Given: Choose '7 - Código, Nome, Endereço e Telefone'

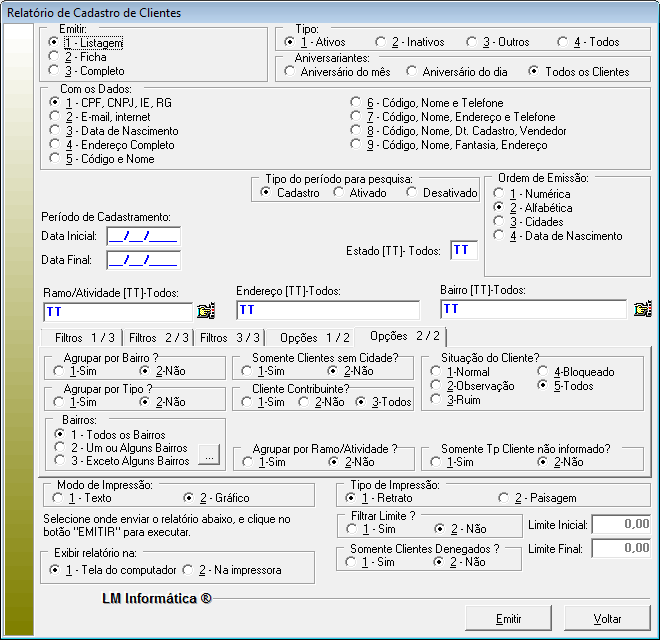Looking at the screenshot, I should click(356, 117).
